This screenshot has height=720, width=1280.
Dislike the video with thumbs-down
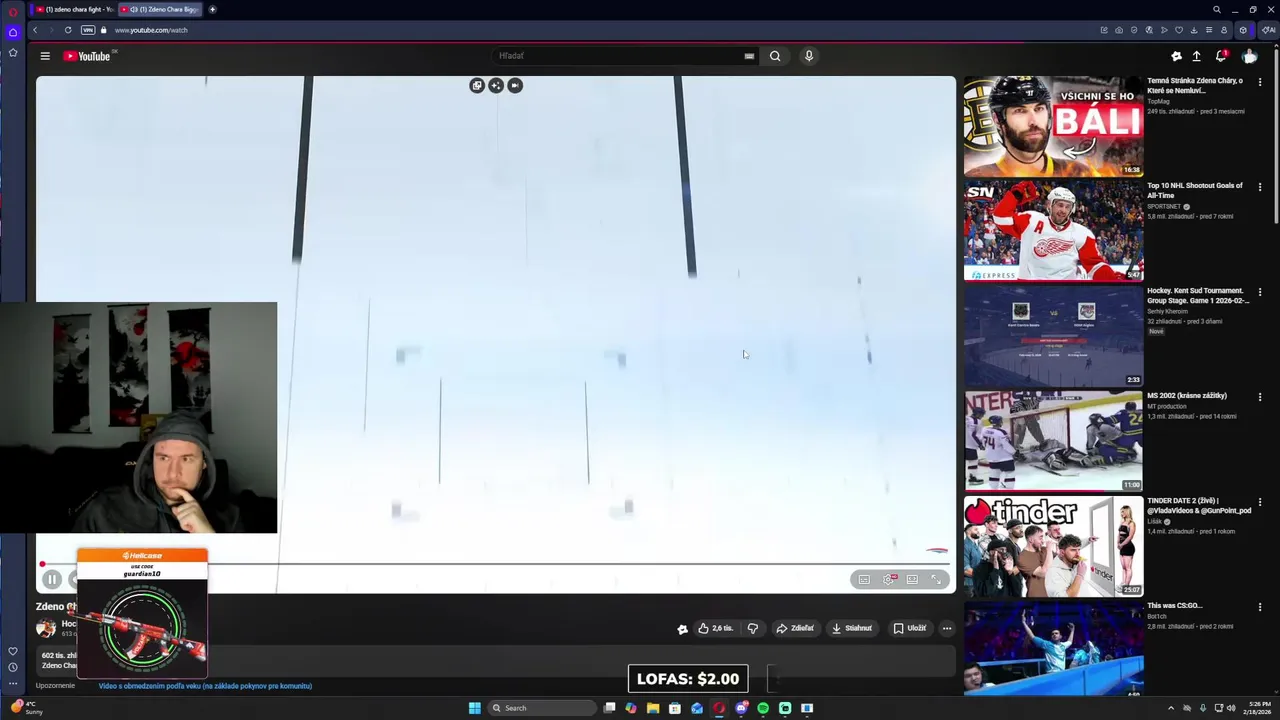[753, 628]
